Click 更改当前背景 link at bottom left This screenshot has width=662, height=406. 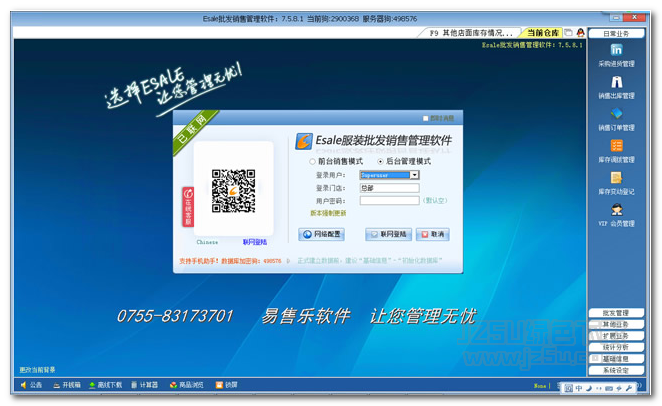37,370
